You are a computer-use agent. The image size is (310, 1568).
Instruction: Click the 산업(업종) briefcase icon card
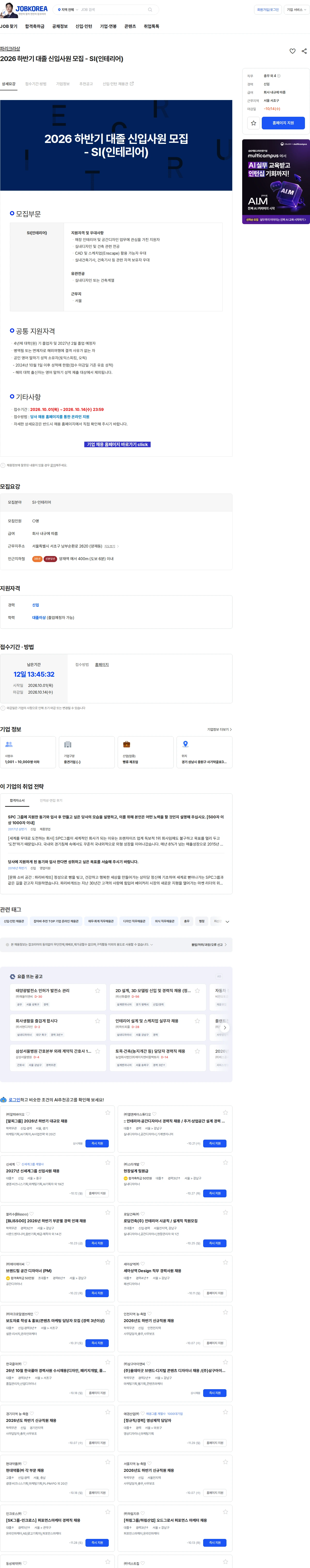tap(146, 752)
